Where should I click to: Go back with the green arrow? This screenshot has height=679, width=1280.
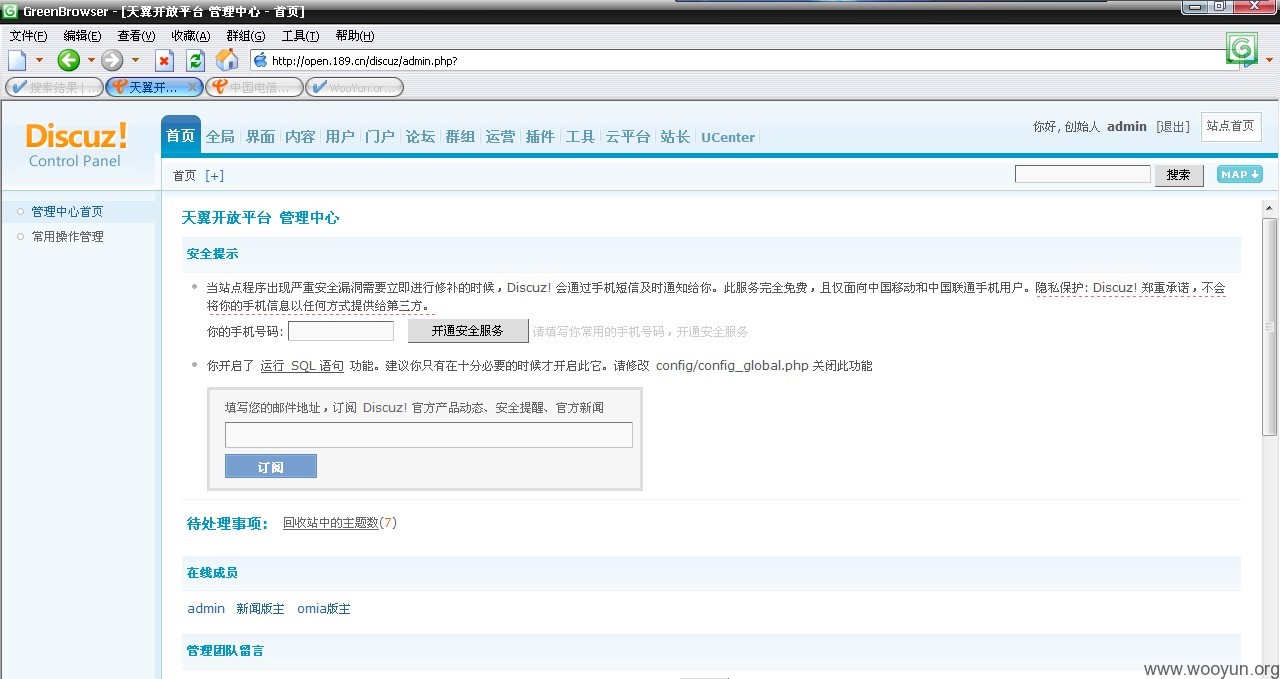[x=68, y=60]
